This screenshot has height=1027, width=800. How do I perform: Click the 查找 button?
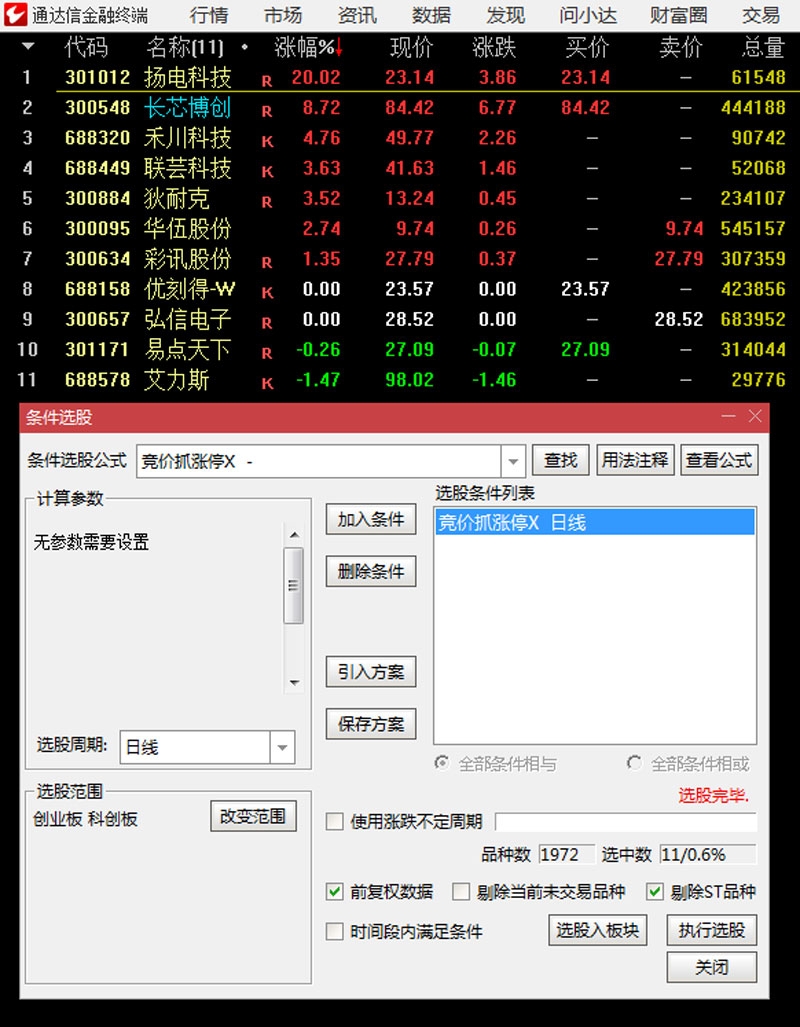tap(560, 460)
